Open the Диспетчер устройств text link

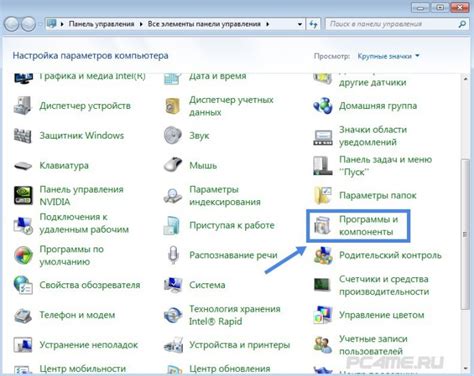pos(85,106)
